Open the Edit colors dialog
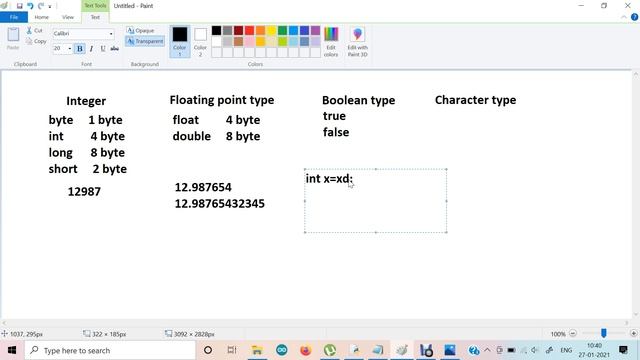This screenshot has width=640, height=360. (331, 41)
